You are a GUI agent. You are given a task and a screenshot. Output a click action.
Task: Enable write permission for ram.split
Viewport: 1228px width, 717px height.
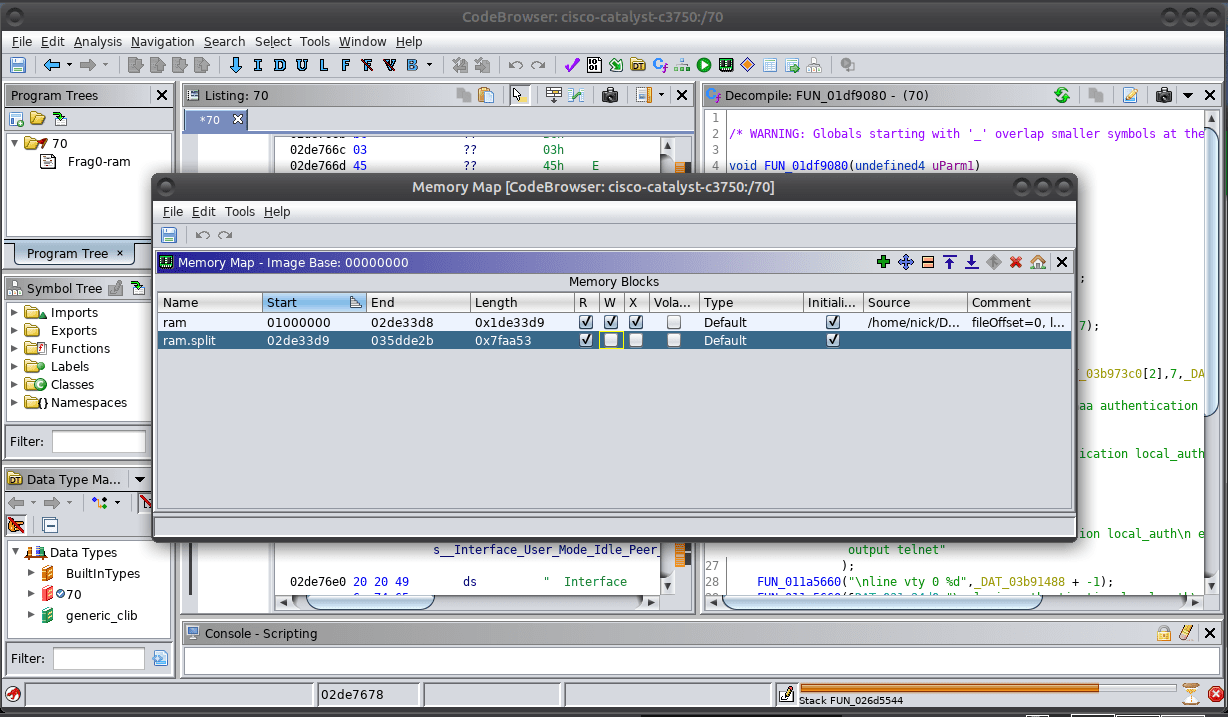point(610,340)
